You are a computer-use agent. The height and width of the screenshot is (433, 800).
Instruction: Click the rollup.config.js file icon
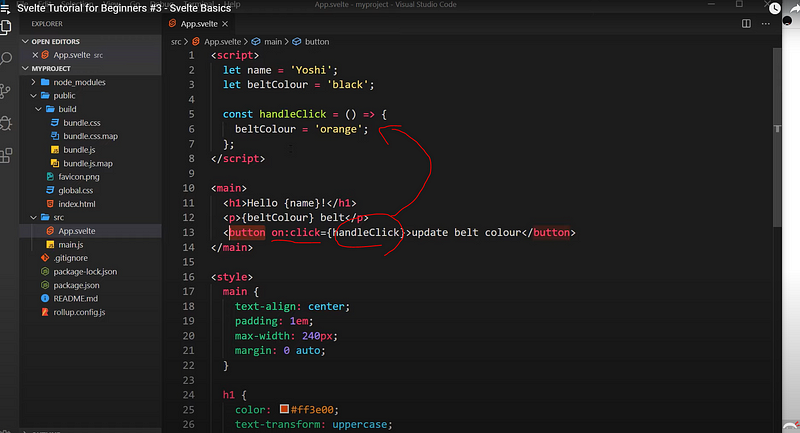tap(45, 312)
